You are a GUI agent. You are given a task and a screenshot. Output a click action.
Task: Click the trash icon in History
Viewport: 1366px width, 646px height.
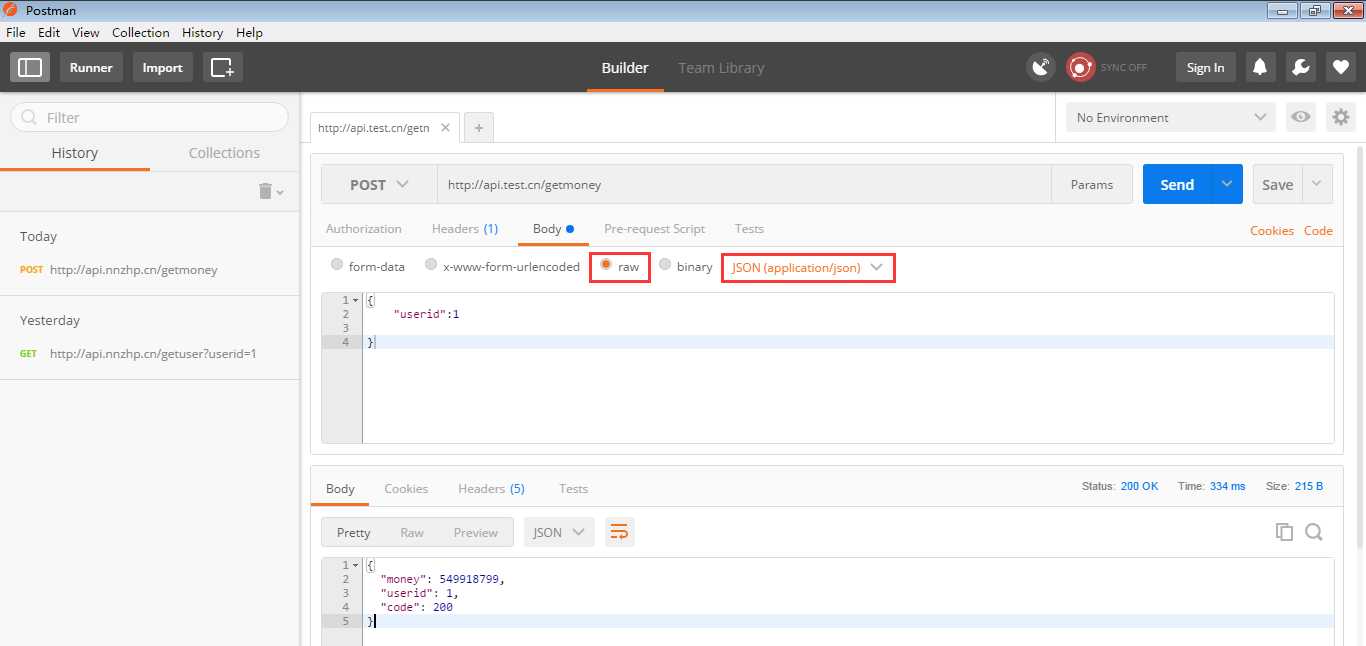click(x=266, y=191)
